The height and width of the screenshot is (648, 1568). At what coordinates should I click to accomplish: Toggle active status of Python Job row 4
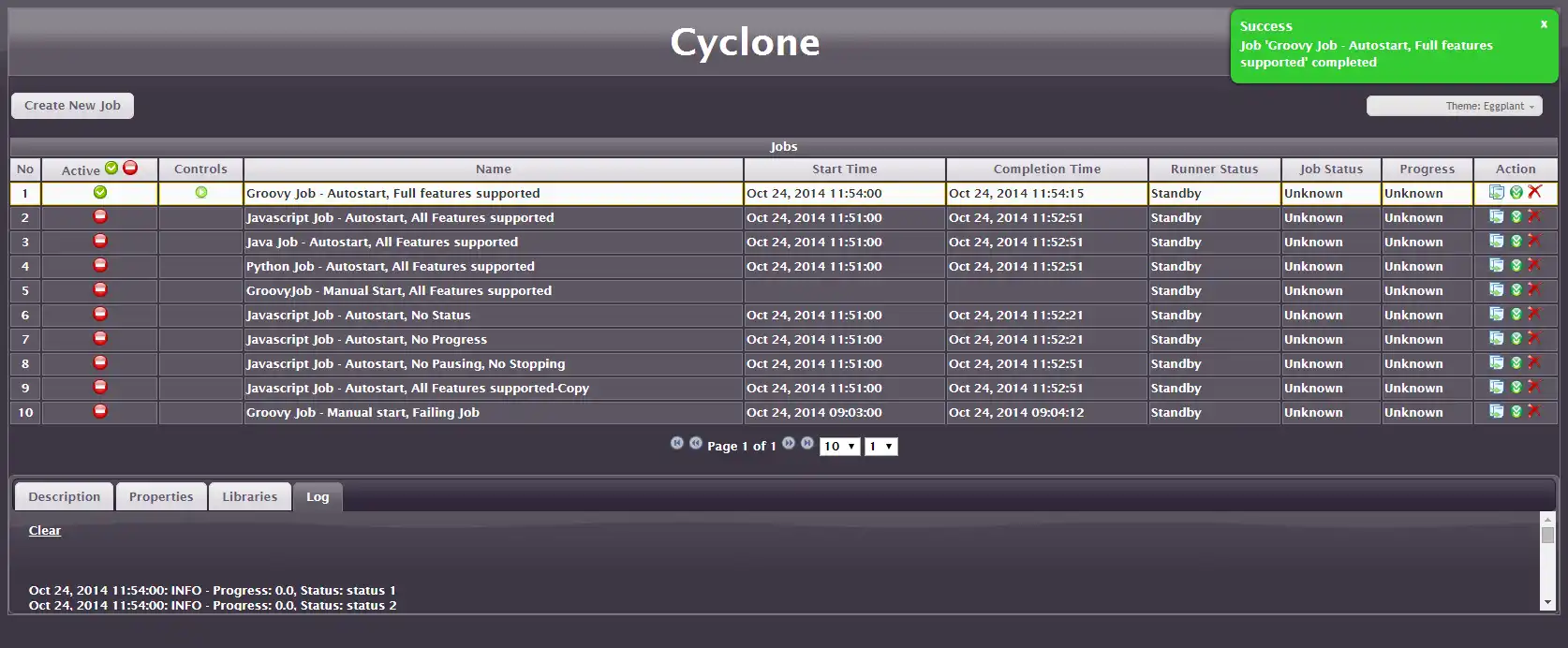tap(100, 265)
